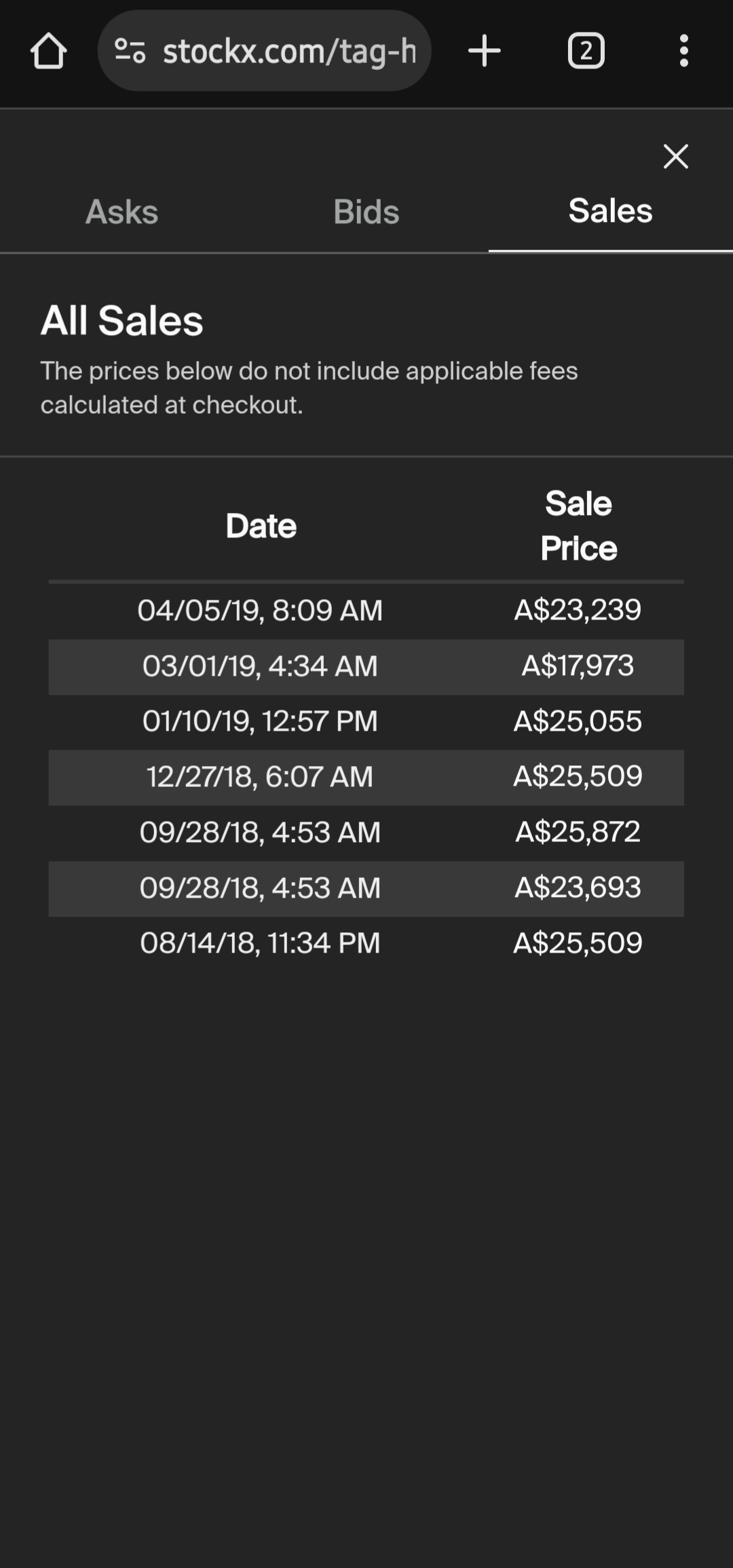
Task: Select the A$25,872 sale price
Action: coord(578,832)
